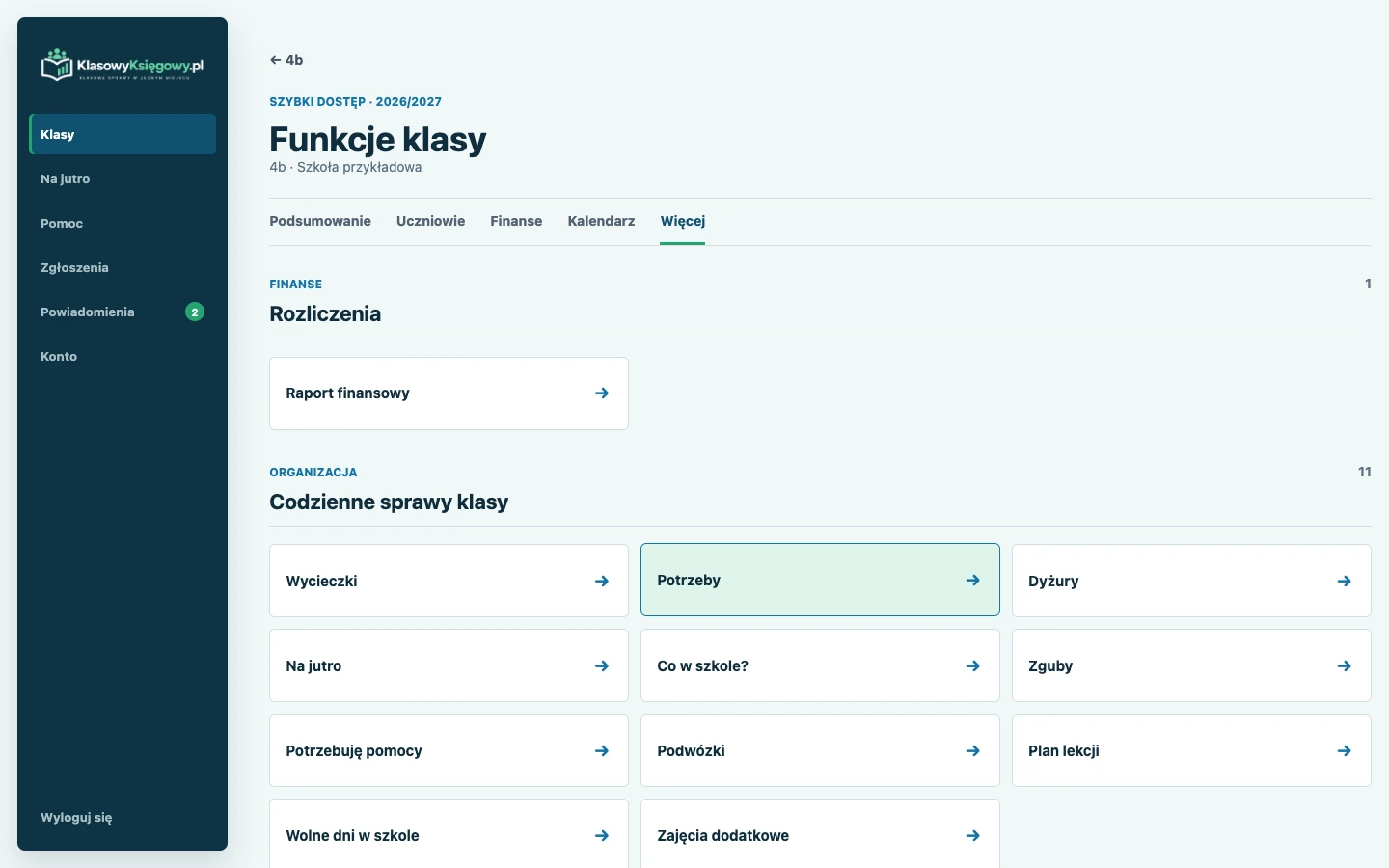Open Pomoc in the sidebar
Image resolution: width=1389 pixels, height=868 pixels.
click(123, 223)
